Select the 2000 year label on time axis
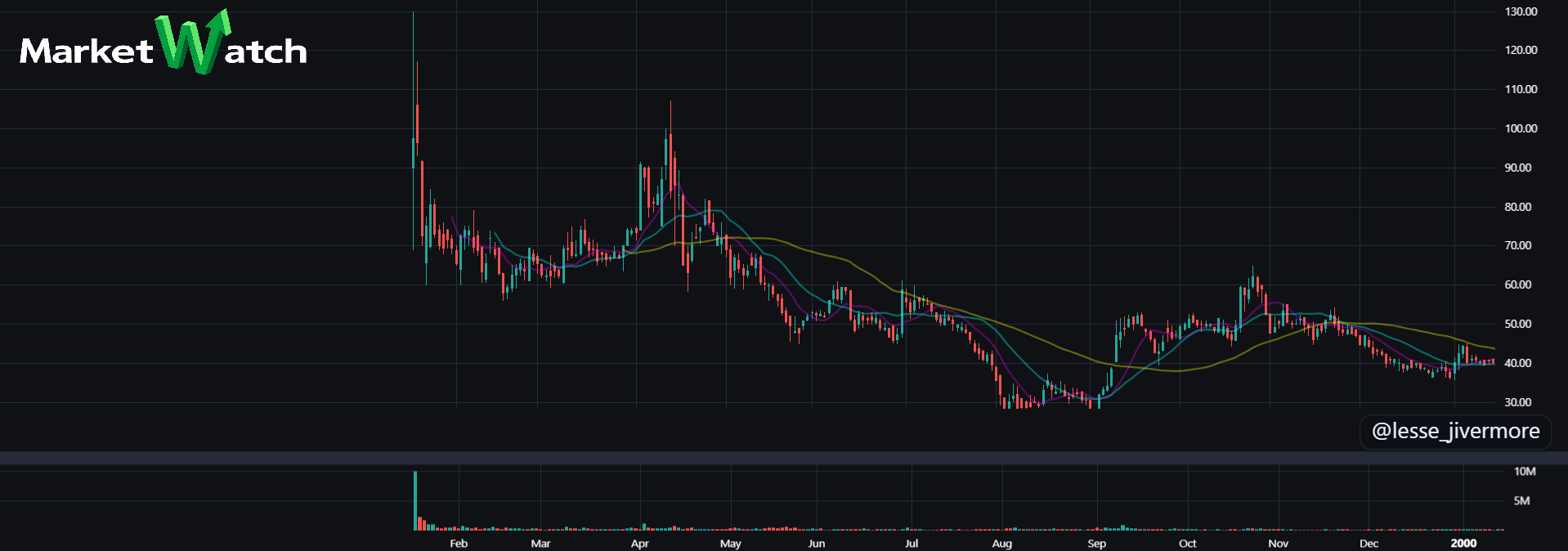Viewport: 1568px width, 551px height. point(1463,544)
